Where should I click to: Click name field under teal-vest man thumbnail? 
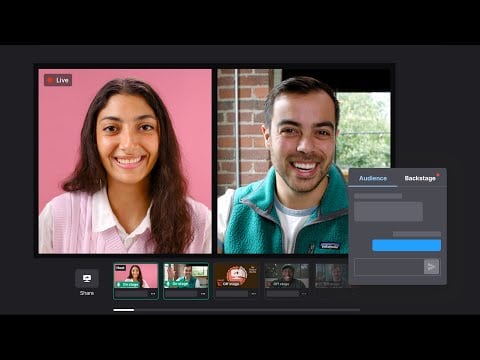click(x=181, y=294)
